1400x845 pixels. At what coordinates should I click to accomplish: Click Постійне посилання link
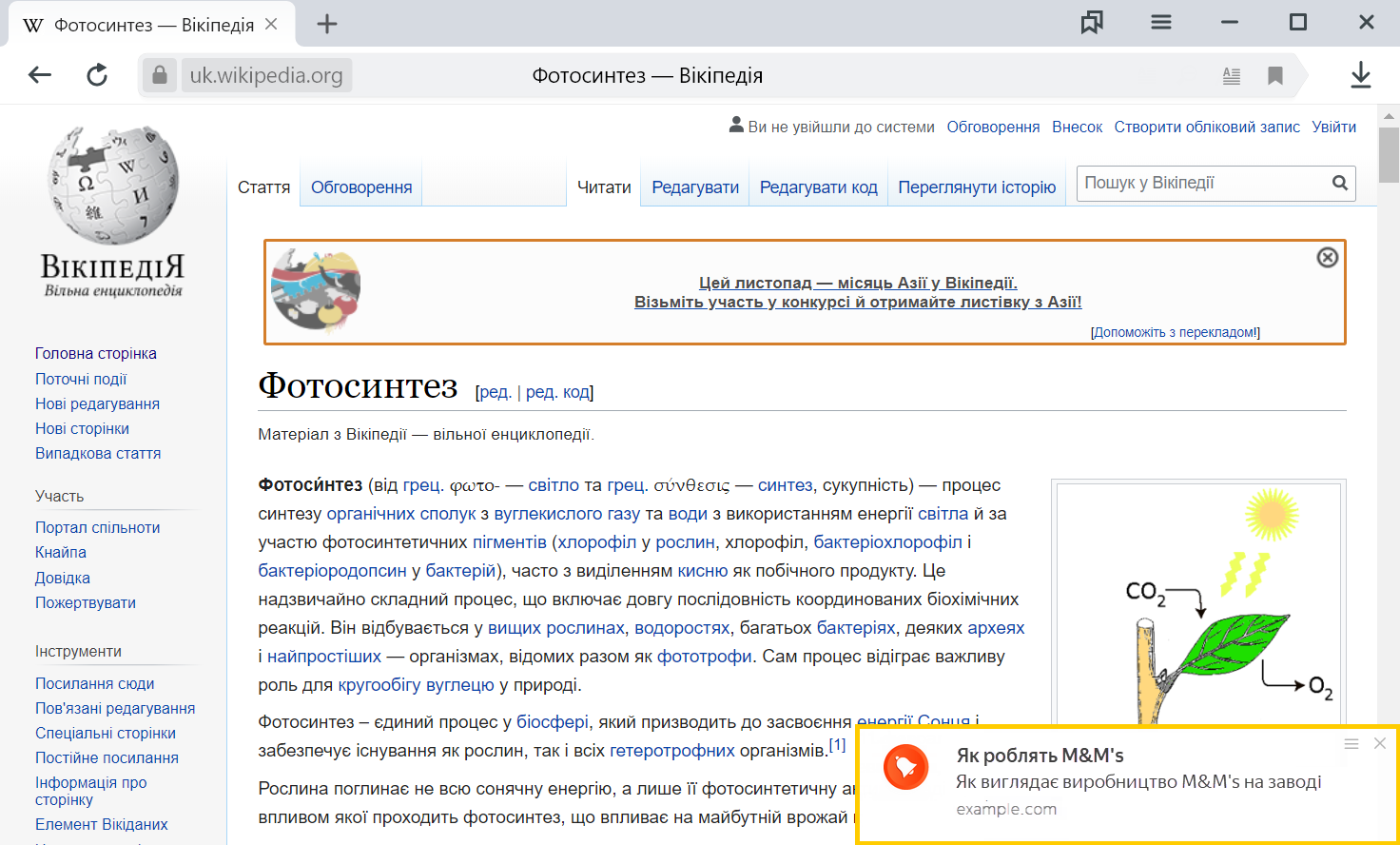(107, 757)
